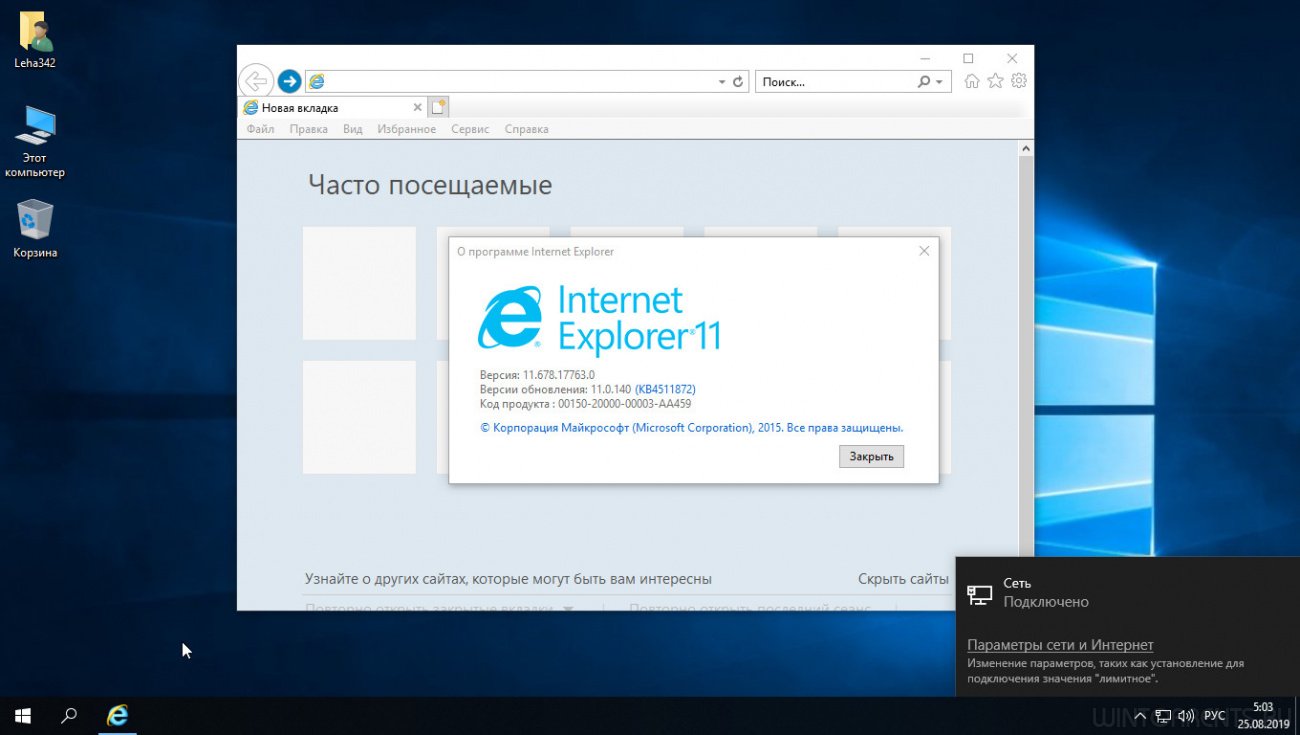The image size is (1300, 735).
Task: Open the Windows Start button
Action: [22, 716]
